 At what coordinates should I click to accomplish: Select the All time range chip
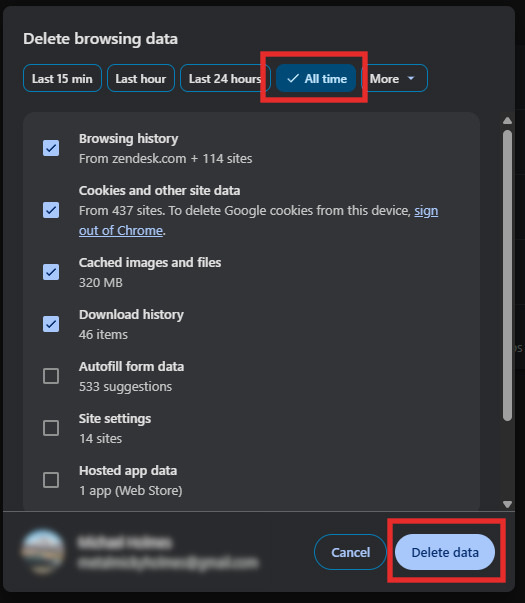[316, 78]
